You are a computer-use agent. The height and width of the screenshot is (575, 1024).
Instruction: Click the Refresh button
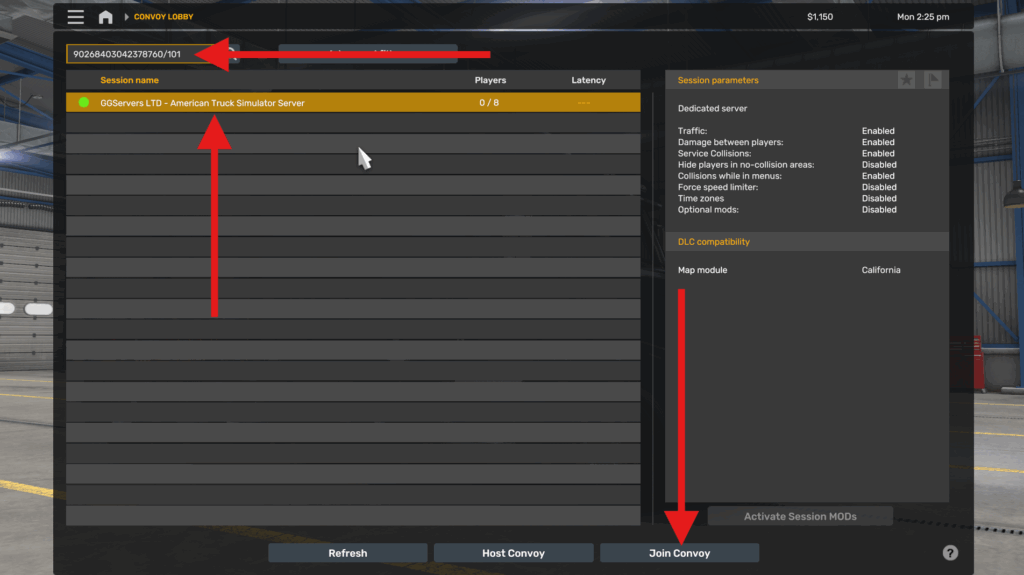tap(348, 553)
